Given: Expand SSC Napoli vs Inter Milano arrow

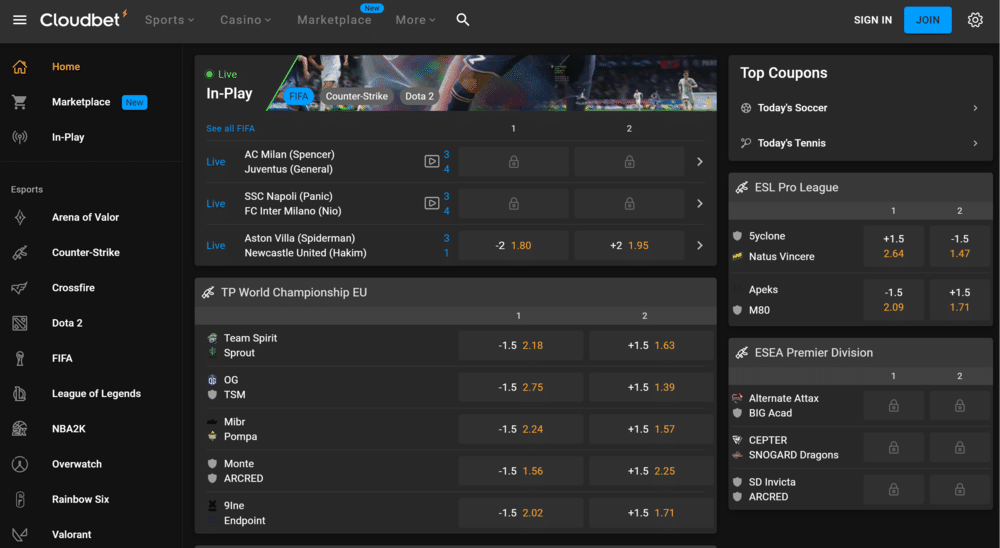Looking at the screenshot, I should point(700,204).
